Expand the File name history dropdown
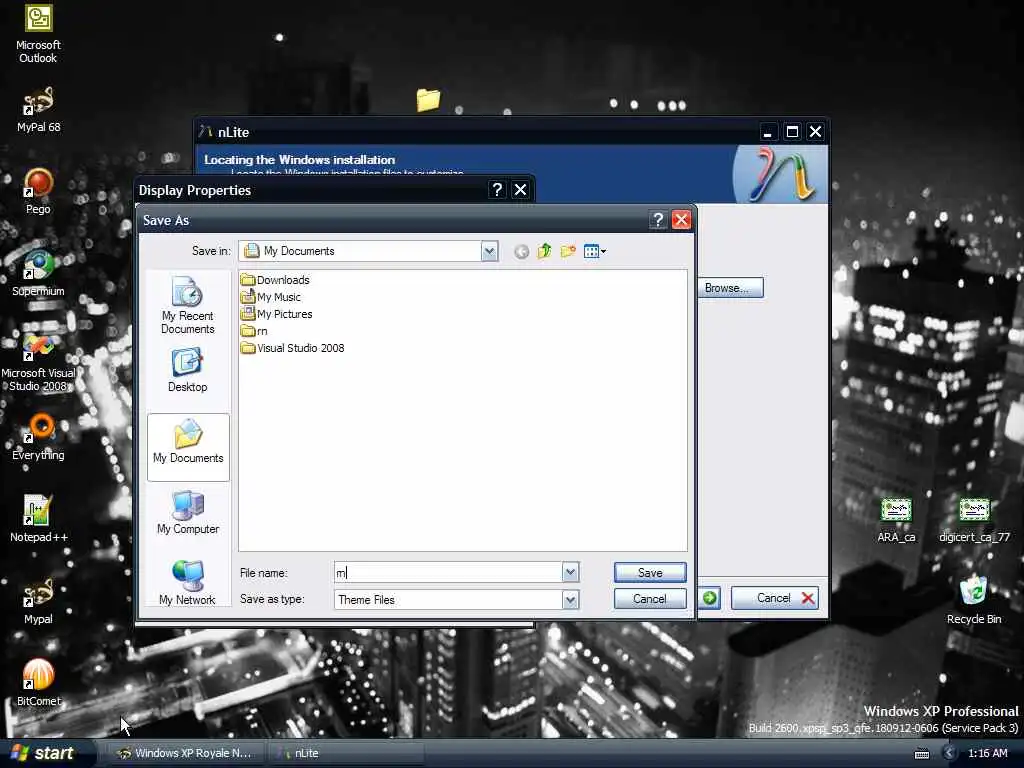This screenshot has width=1024, height=768. (570, 573)
